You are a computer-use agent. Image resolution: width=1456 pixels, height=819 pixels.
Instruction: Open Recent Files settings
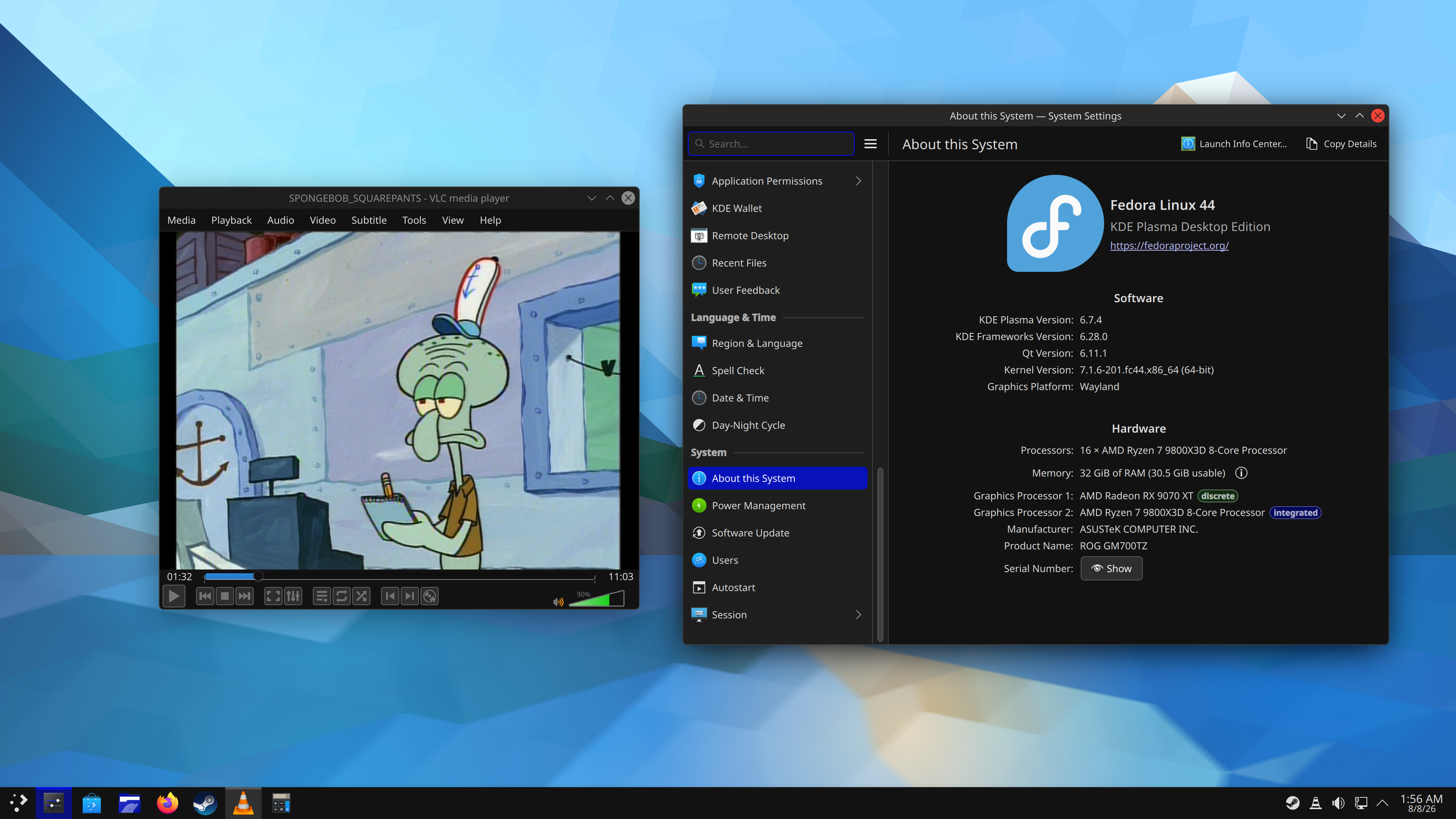tap(778, 263)
